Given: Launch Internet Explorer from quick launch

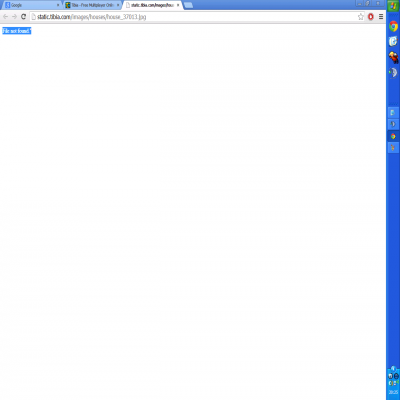Looking at the screenshot, I should (x=393, y=41).
